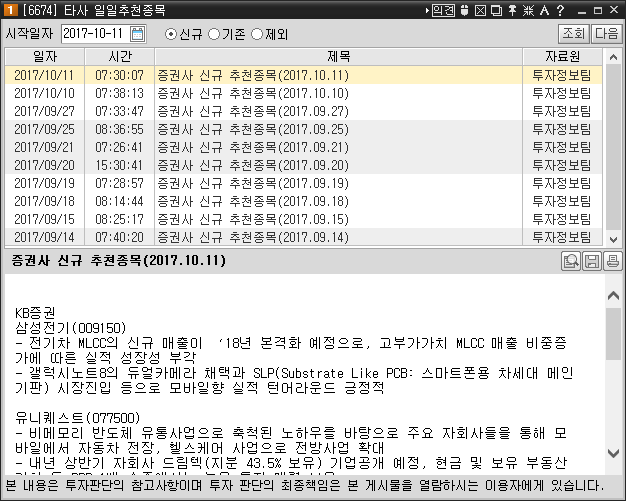Click the inward-arrows shrink icon

pyautogui.click(x=528, y=10)
